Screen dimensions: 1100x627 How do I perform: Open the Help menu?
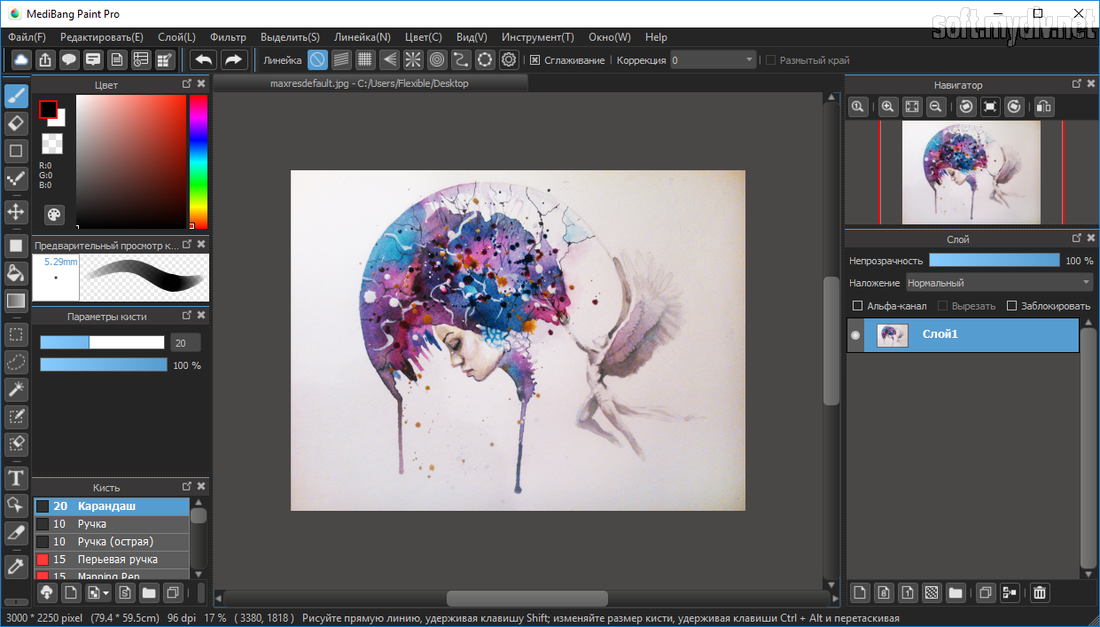656,37
